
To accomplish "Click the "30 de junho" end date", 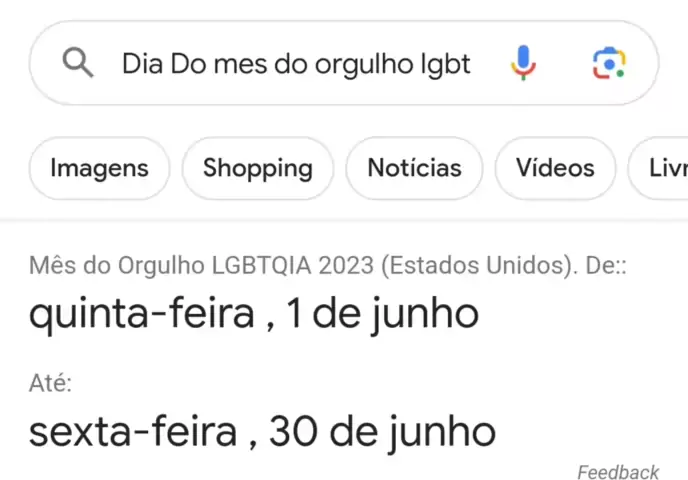I will [x=382, y=432].
